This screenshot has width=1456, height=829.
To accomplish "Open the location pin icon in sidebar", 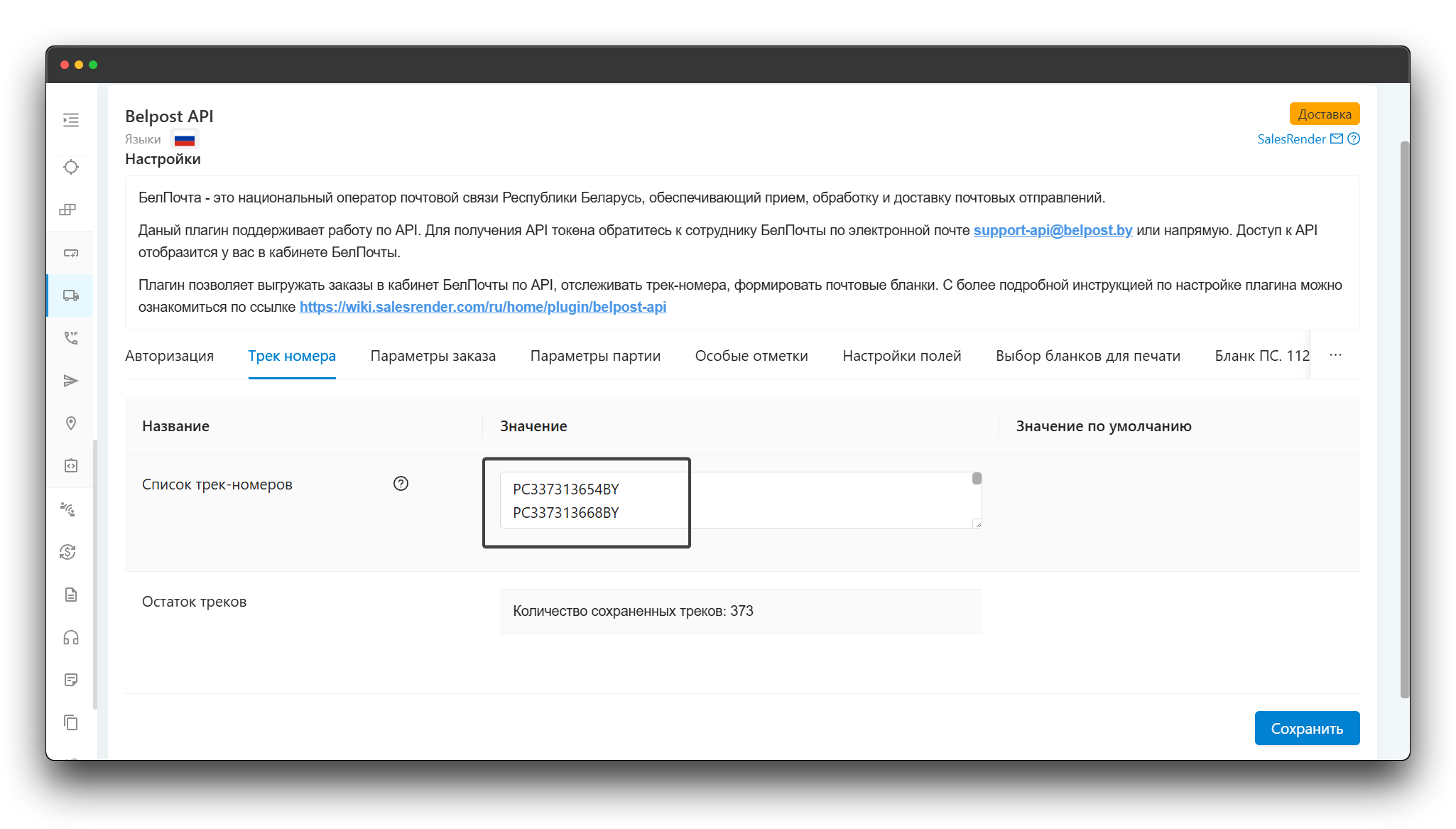I will (x=70, y=423).
